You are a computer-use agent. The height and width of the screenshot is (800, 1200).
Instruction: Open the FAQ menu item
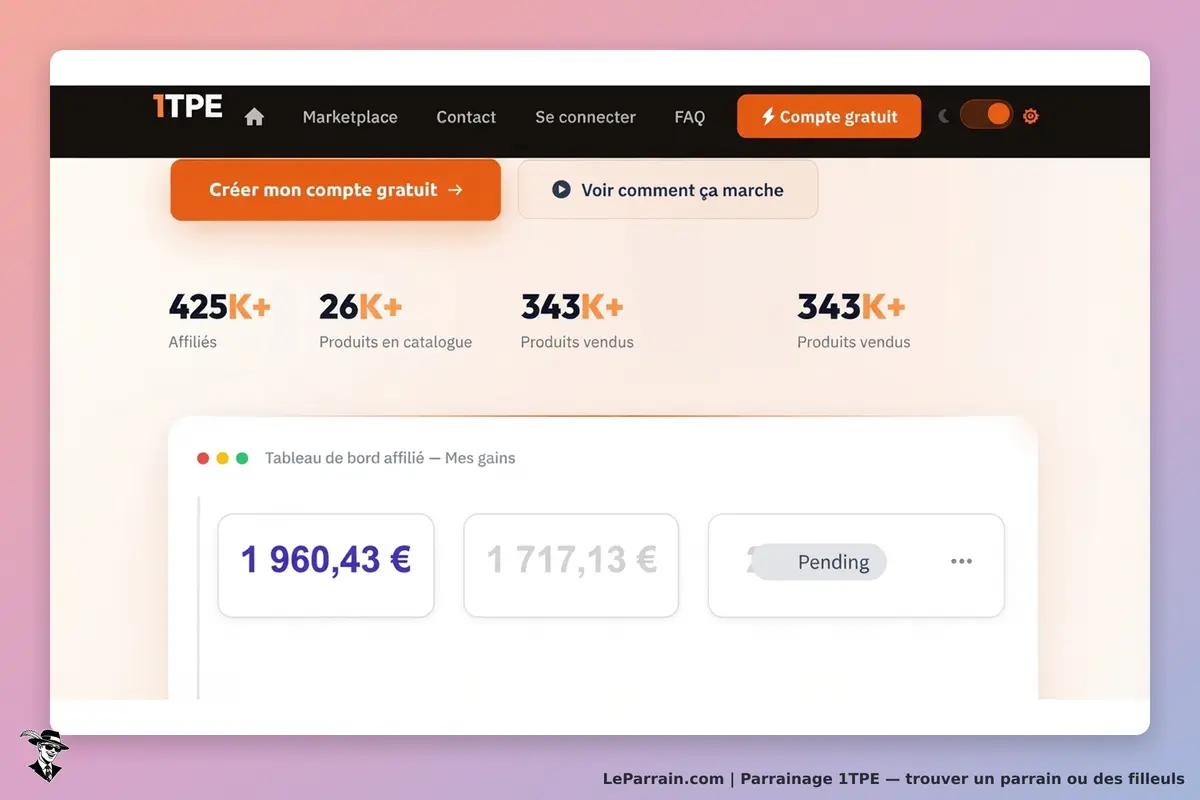tap(690, 117)
